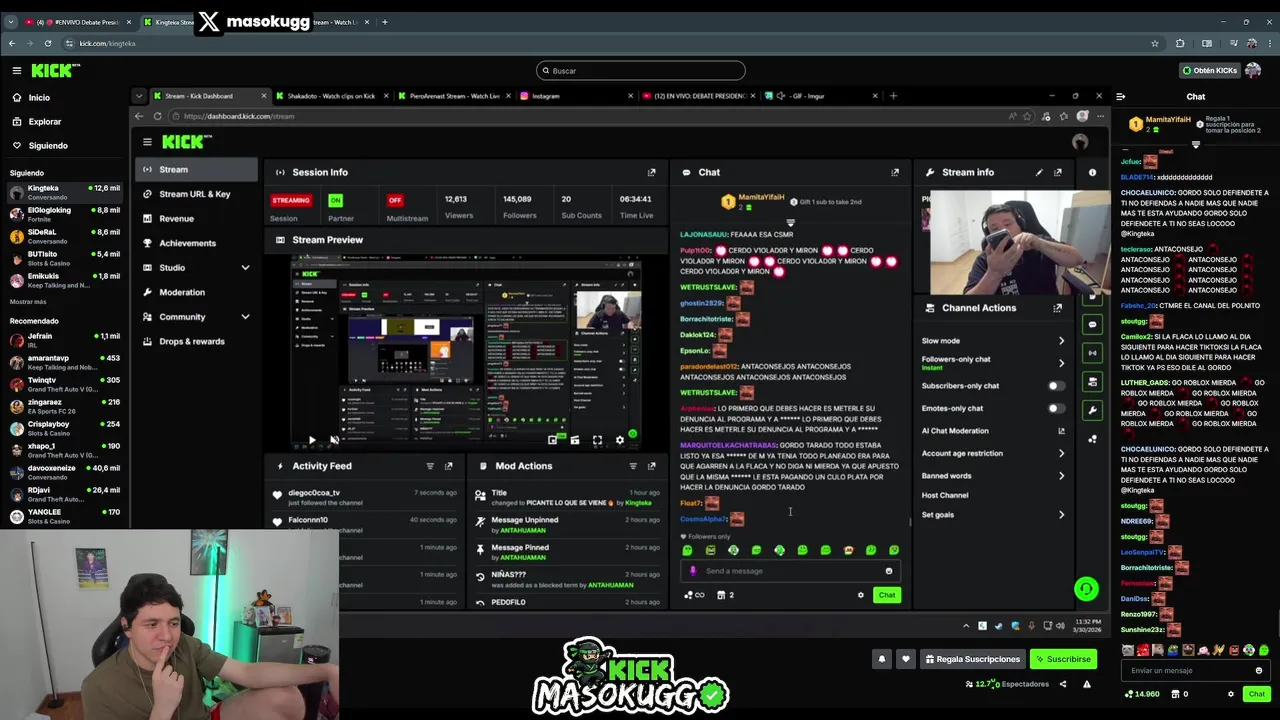Unmute the Stream Preview audio

click(334, 440)
